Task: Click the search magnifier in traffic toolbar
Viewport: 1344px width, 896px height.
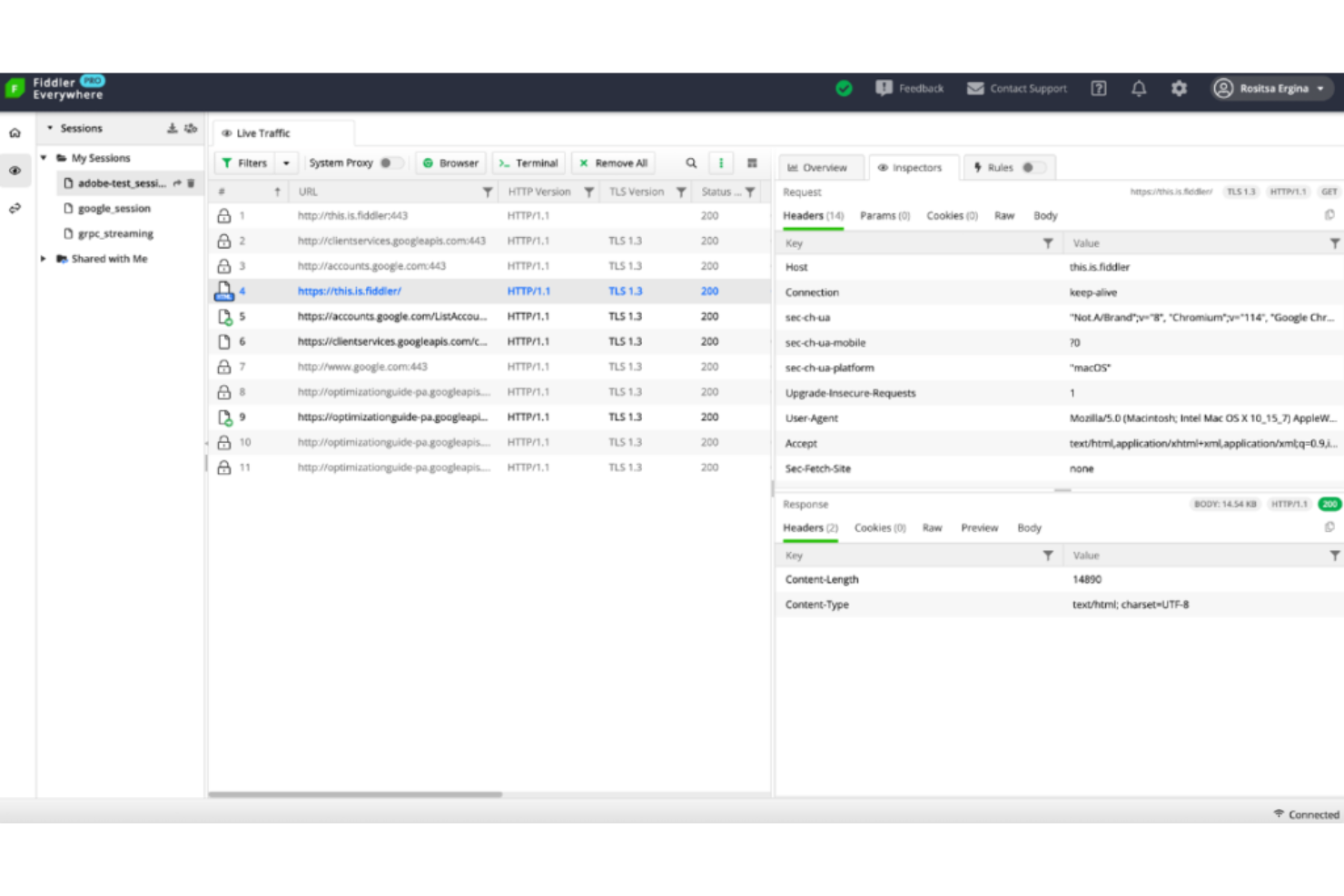Action: 691,163
